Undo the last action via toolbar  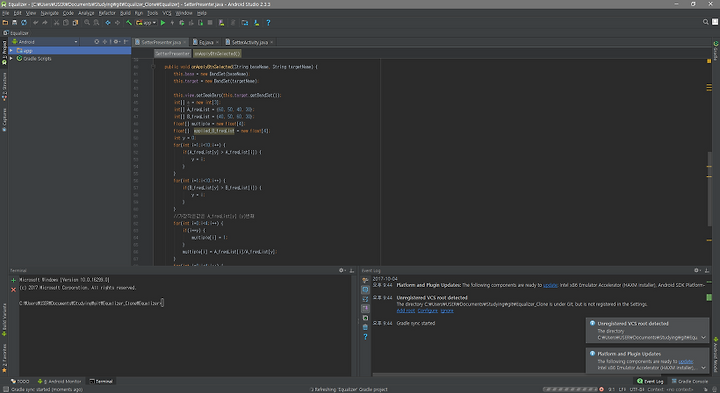35,22
